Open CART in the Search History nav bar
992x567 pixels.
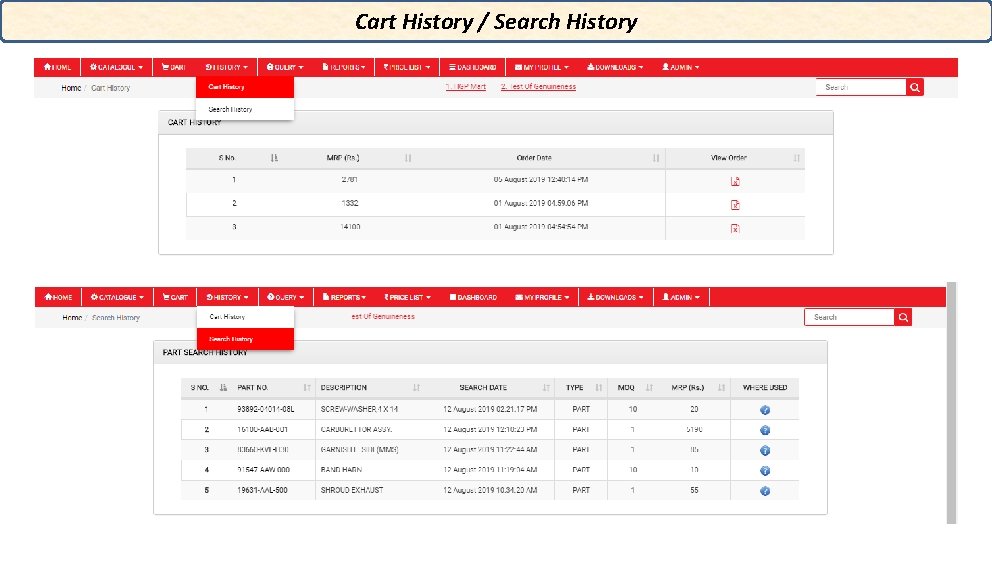point(175,297)
